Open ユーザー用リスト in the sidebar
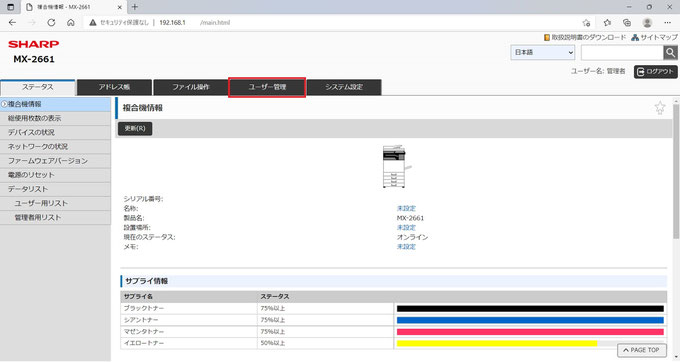 point(55,203)
